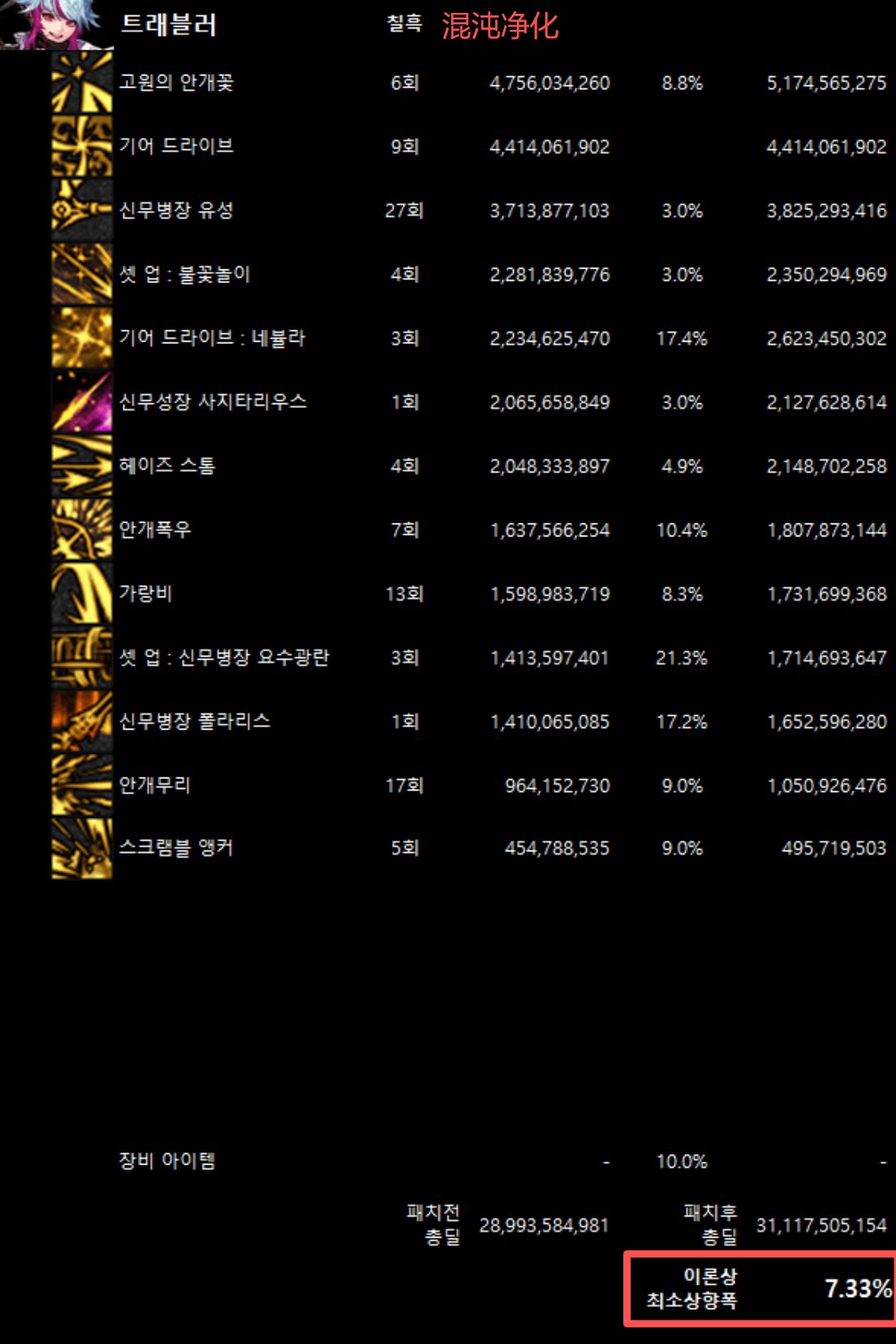This screenshot has height=1344, width=896.
Task: Select the 스크램블 앵커 skill icon
Action: [82, 848]
